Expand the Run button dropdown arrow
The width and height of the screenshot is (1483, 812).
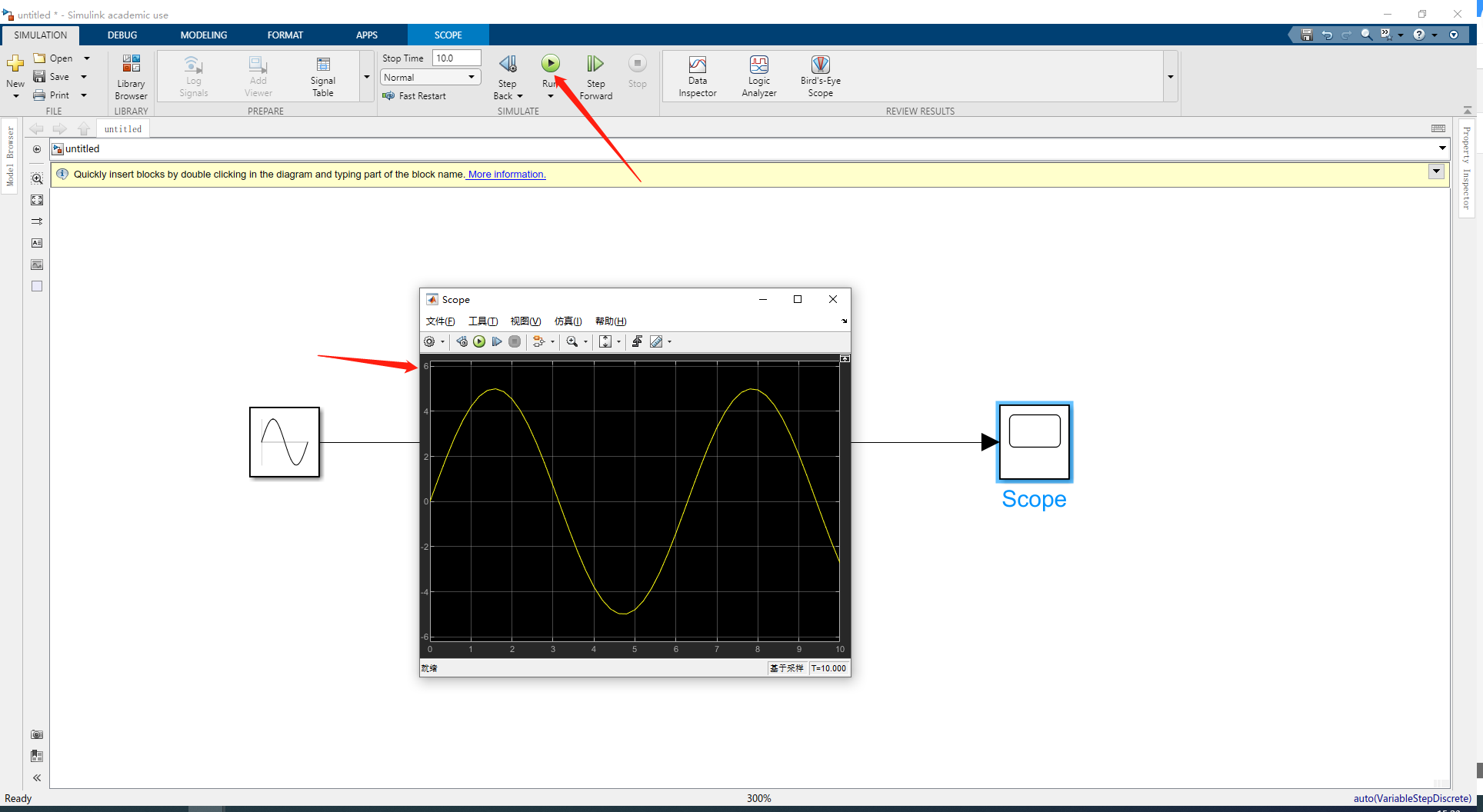[x=551, y=95]
